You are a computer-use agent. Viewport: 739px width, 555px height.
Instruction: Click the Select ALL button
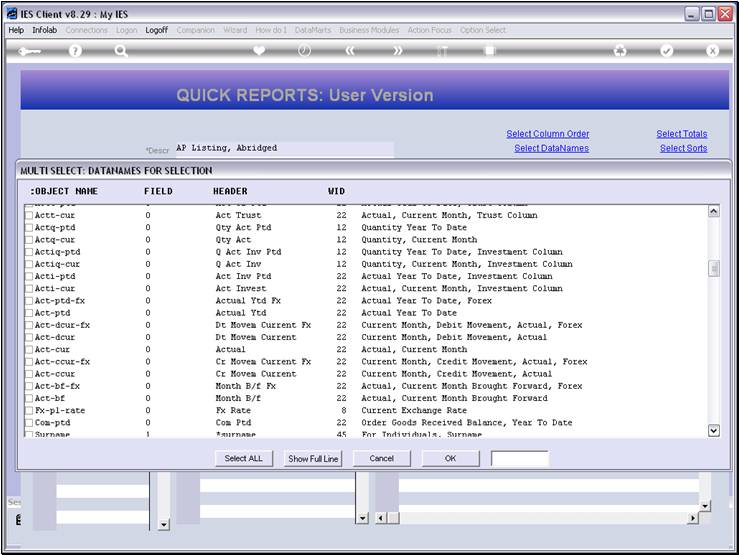pyautogui.click(x=243, y=458)
